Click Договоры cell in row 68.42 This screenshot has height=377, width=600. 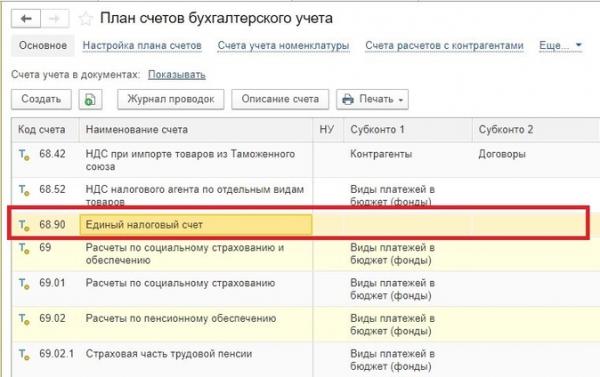tap(502, 154)
